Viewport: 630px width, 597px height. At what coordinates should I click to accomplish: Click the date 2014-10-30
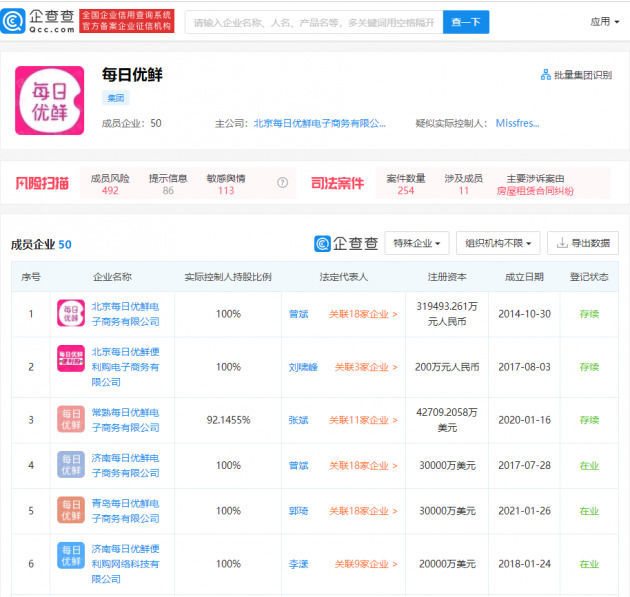[x=524, y=314]
